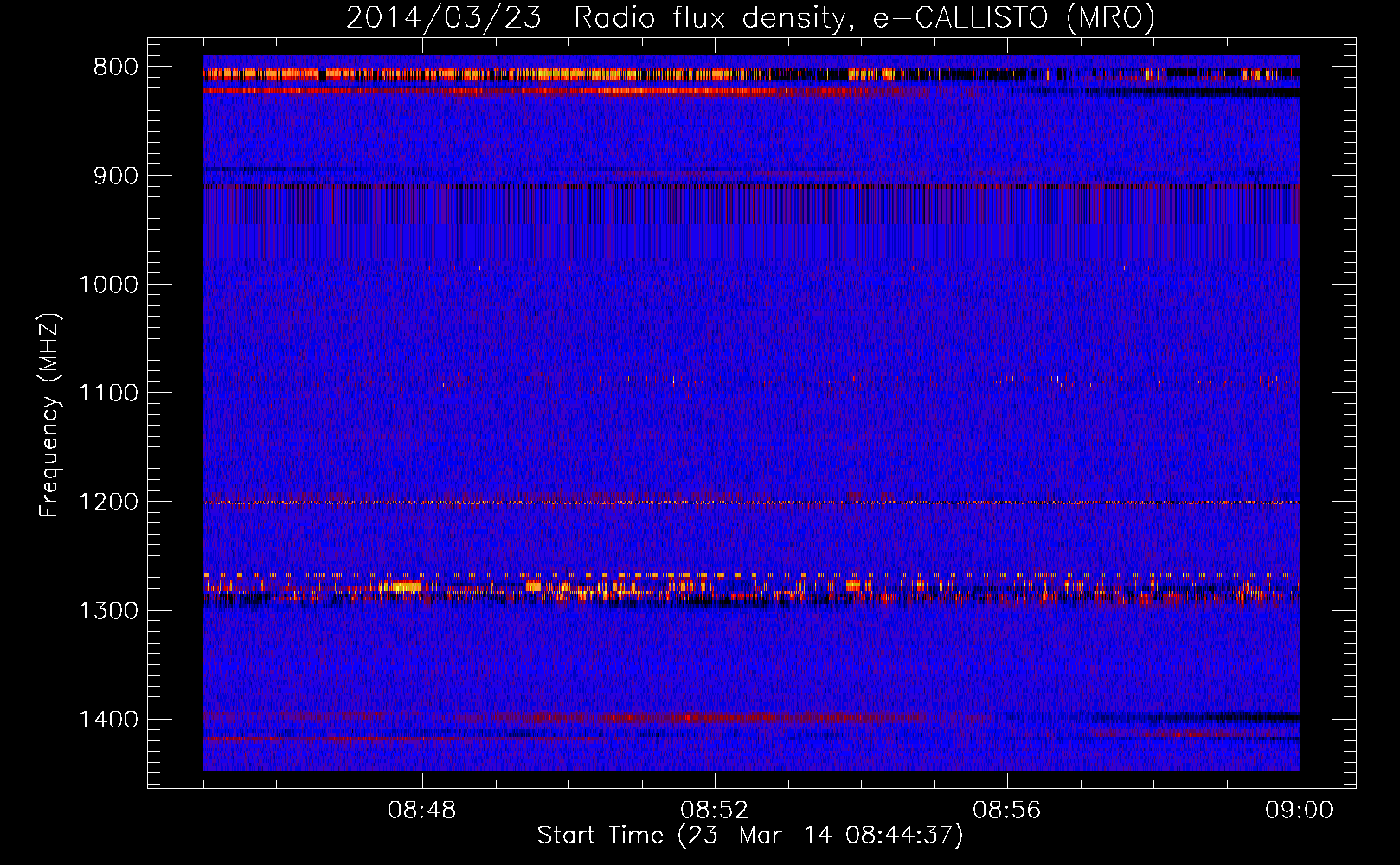Click the 'Frequency (MHZ)' axis label
This screenshot has height=865, width=1400.
(50, 415)
